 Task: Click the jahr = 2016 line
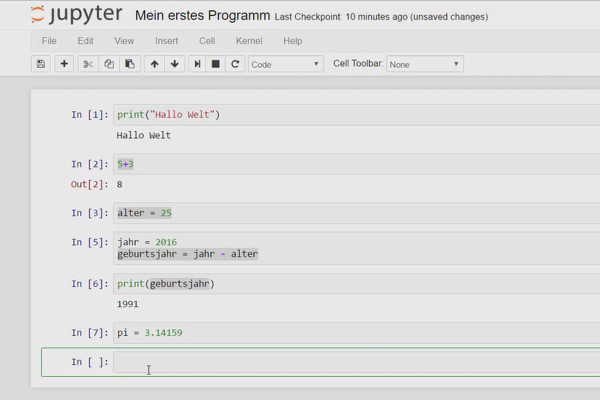tap(147, 242)
